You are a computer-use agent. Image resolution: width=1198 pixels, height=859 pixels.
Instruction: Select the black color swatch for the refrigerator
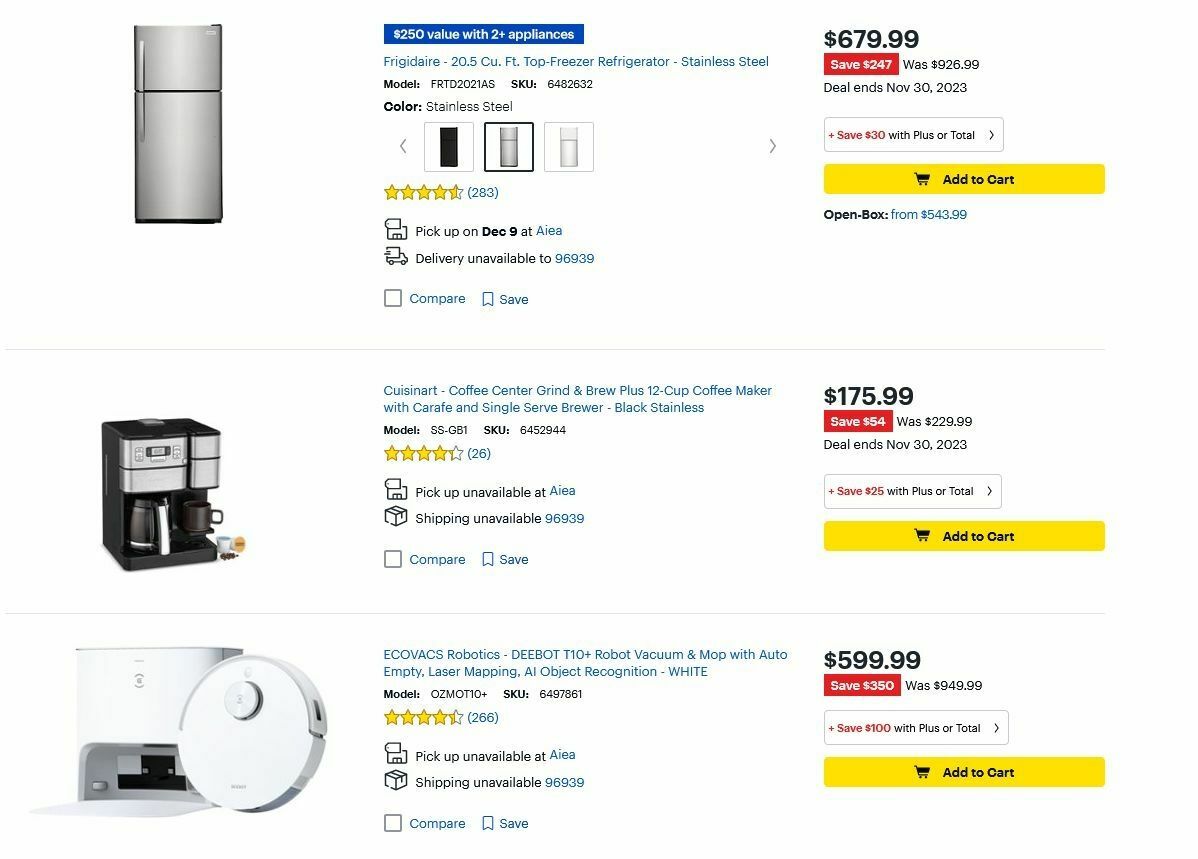(x=448, y=146)
